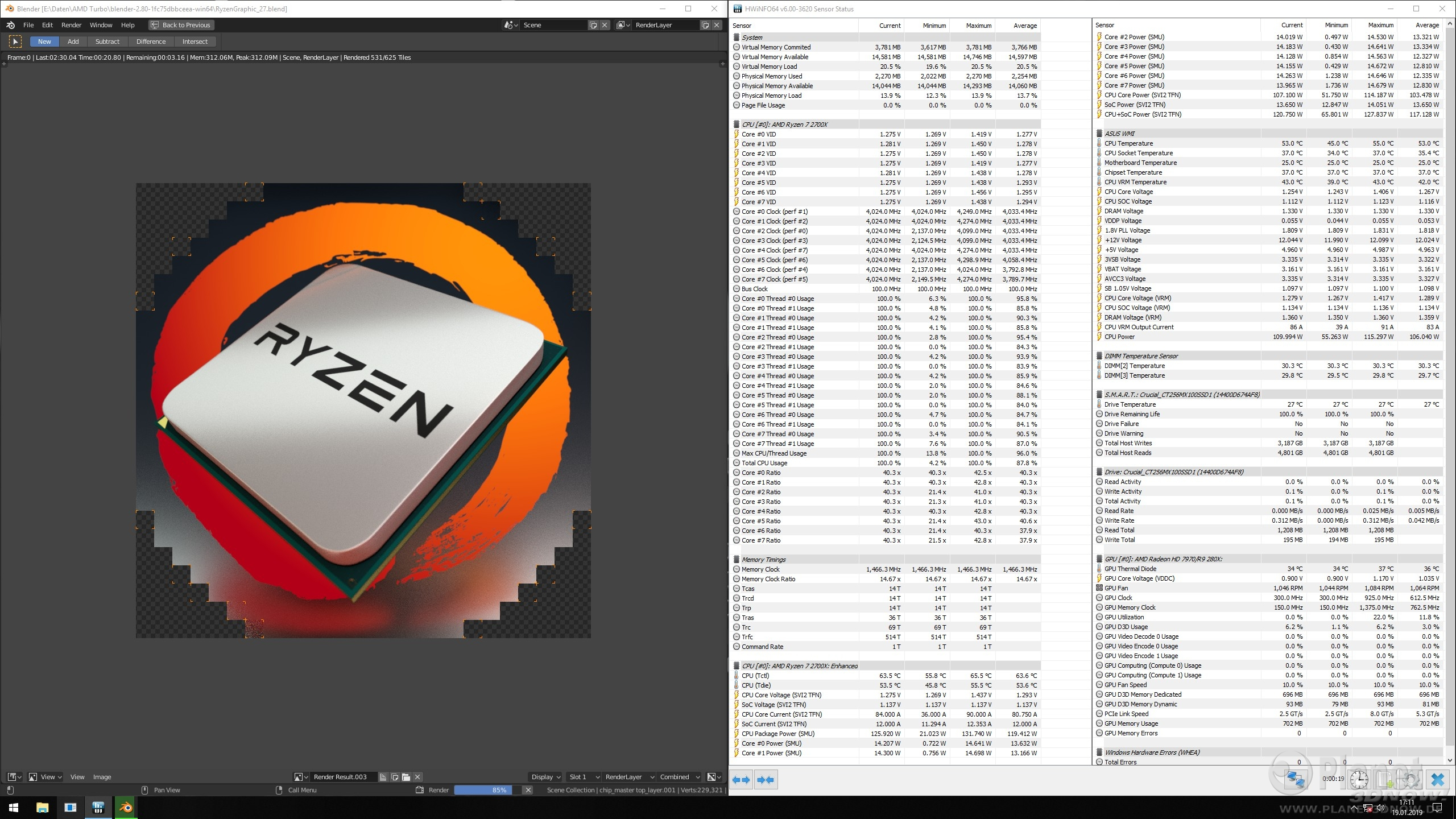Image resolution: width=1456 pixels, height=819 pixels.
Task: Select the Add selection mode
Action: pos(73,42)
